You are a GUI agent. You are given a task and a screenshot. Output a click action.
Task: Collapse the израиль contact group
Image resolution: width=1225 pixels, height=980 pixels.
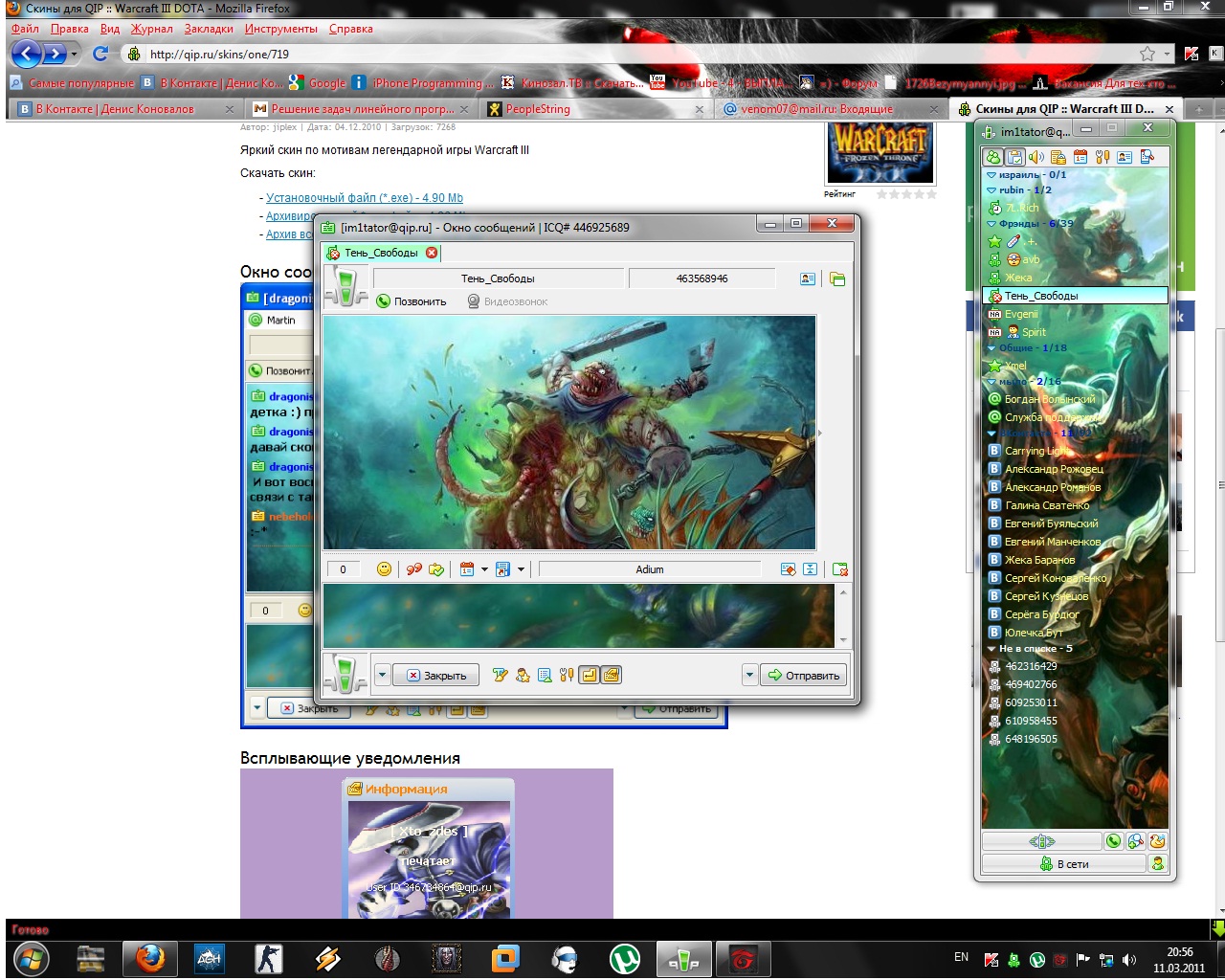point(991,175)
